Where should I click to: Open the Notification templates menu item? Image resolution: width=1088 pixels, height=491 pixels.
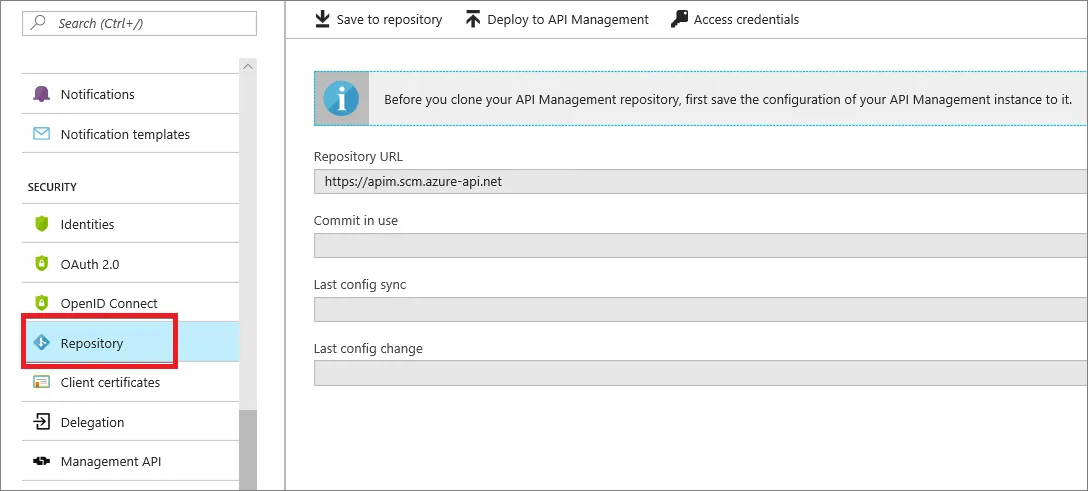(125, 134)
